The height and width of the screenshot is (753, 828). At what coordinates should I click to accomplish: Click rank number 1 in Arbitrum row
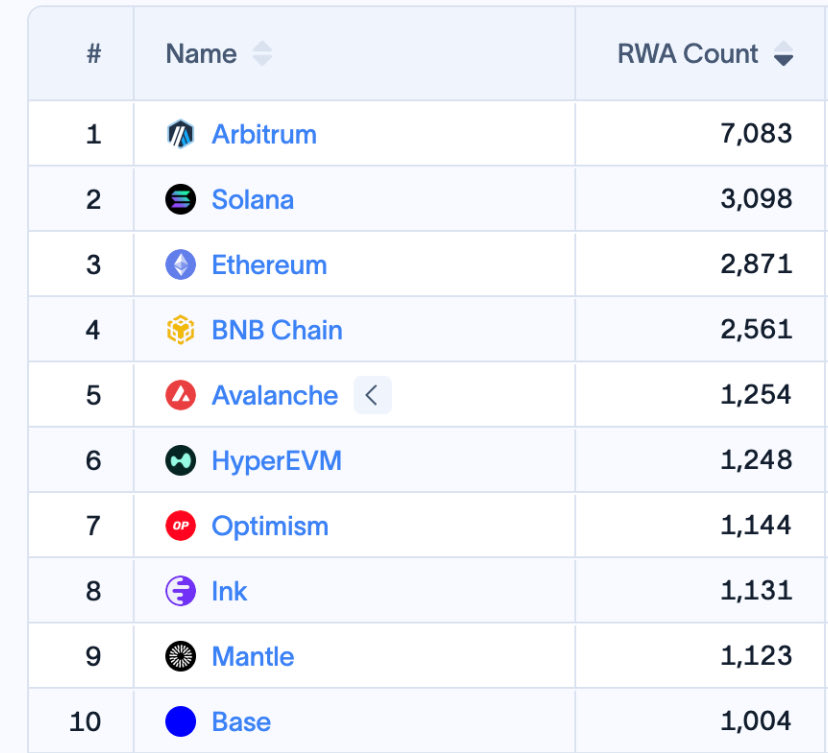click(x=93, y=134)
